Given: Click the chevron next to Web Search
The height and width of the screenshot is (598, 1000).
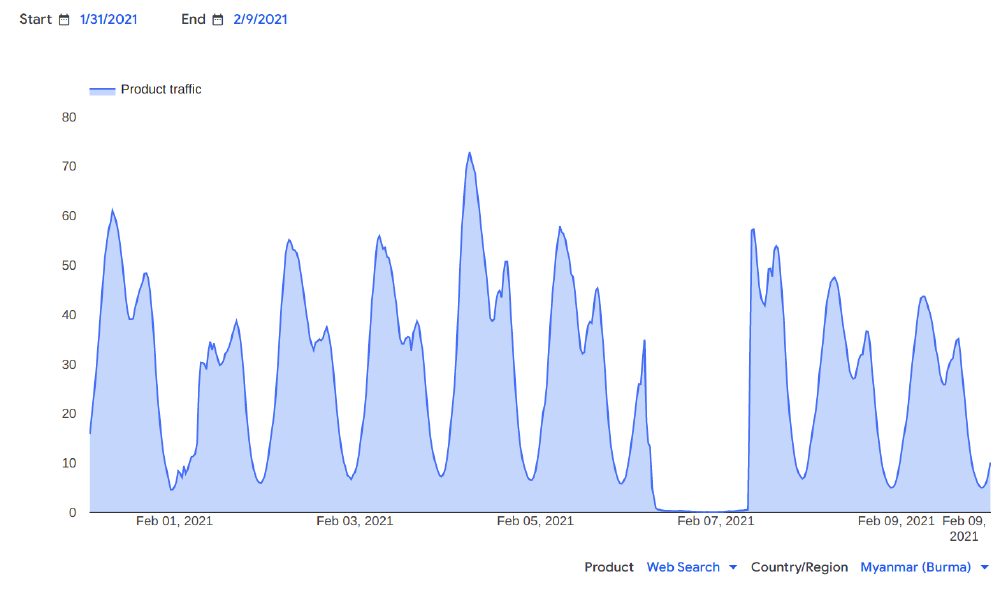Looking at the screenshot, I should click(x=732, y=567).
